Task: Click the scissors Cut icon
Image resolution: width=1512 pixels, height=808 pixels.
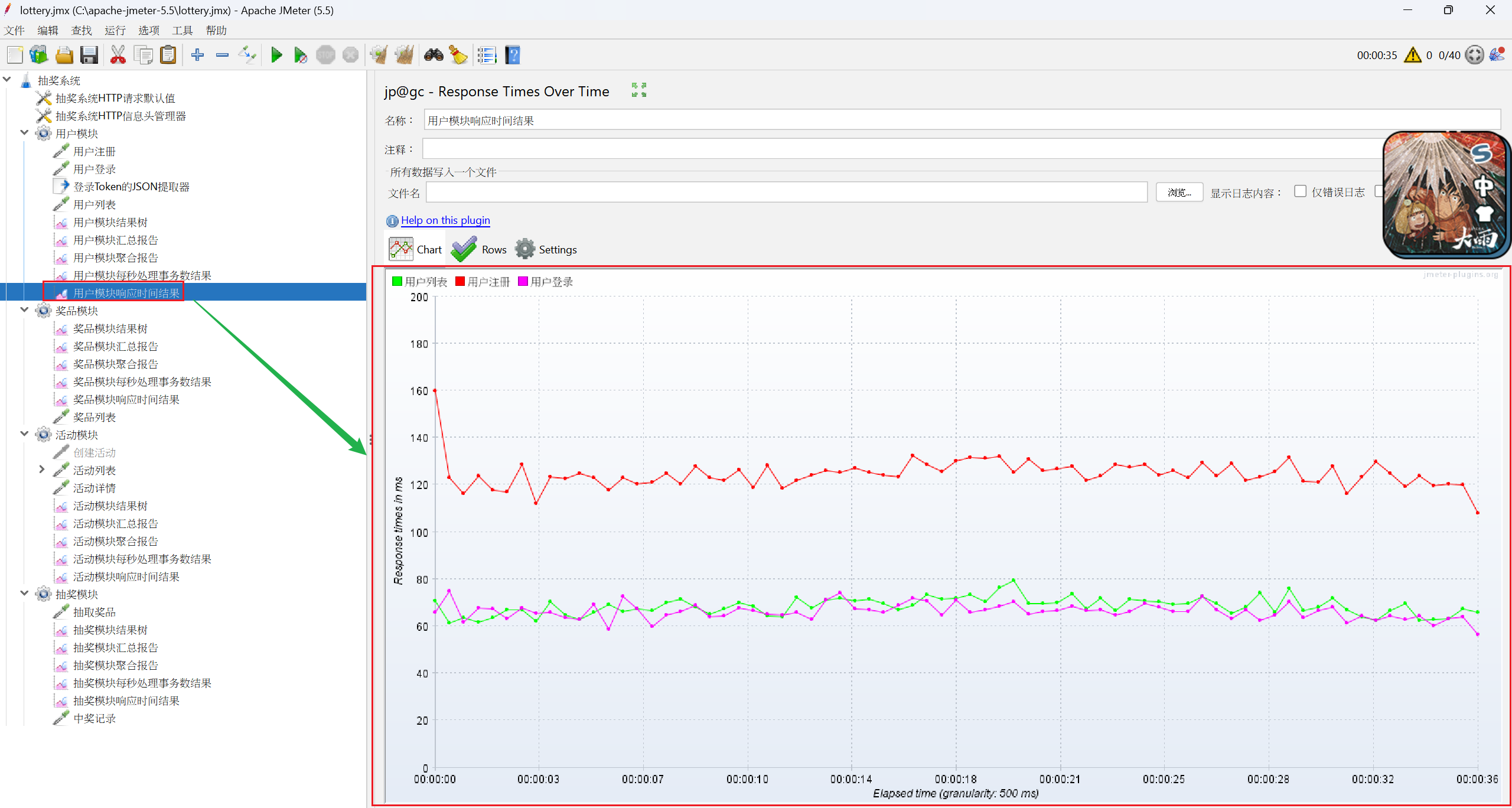Action: tap(118, 55)
